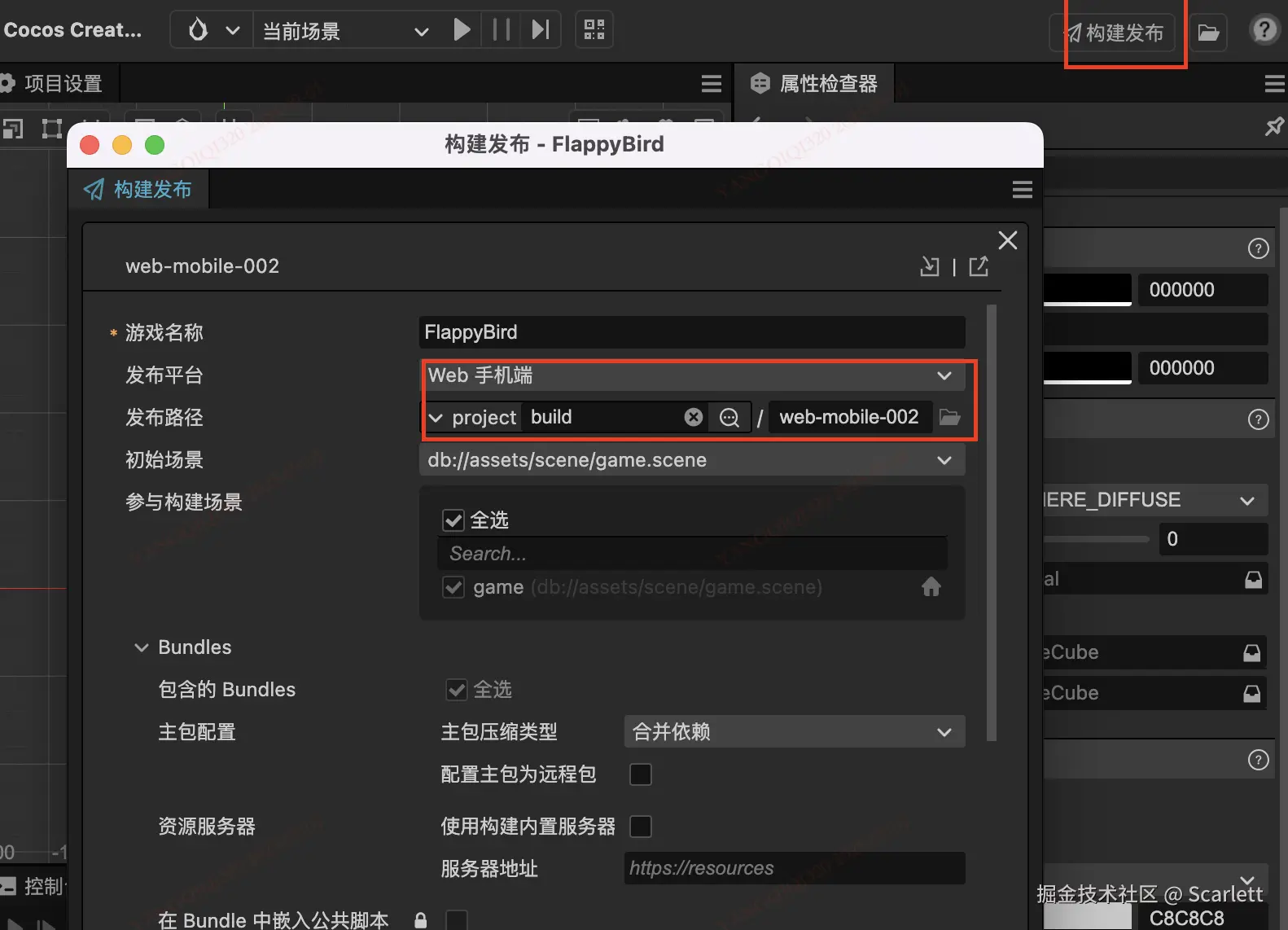Clear the build path with the X icon
This screenshot has height=930, width=1288.
point(694,417)
